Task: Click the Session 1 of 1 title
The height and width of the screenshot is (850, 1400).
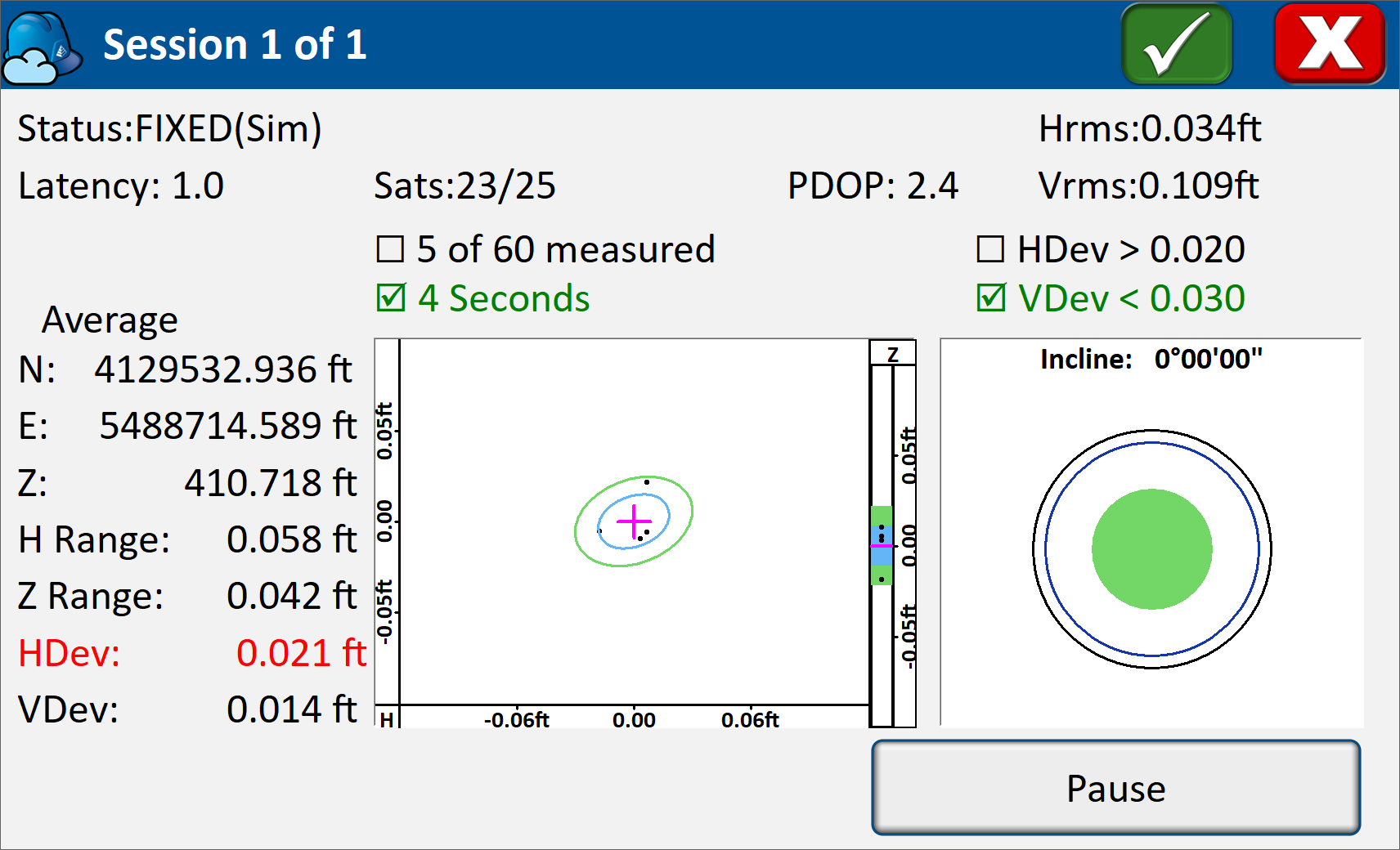Action: click(x=235, y=44)
